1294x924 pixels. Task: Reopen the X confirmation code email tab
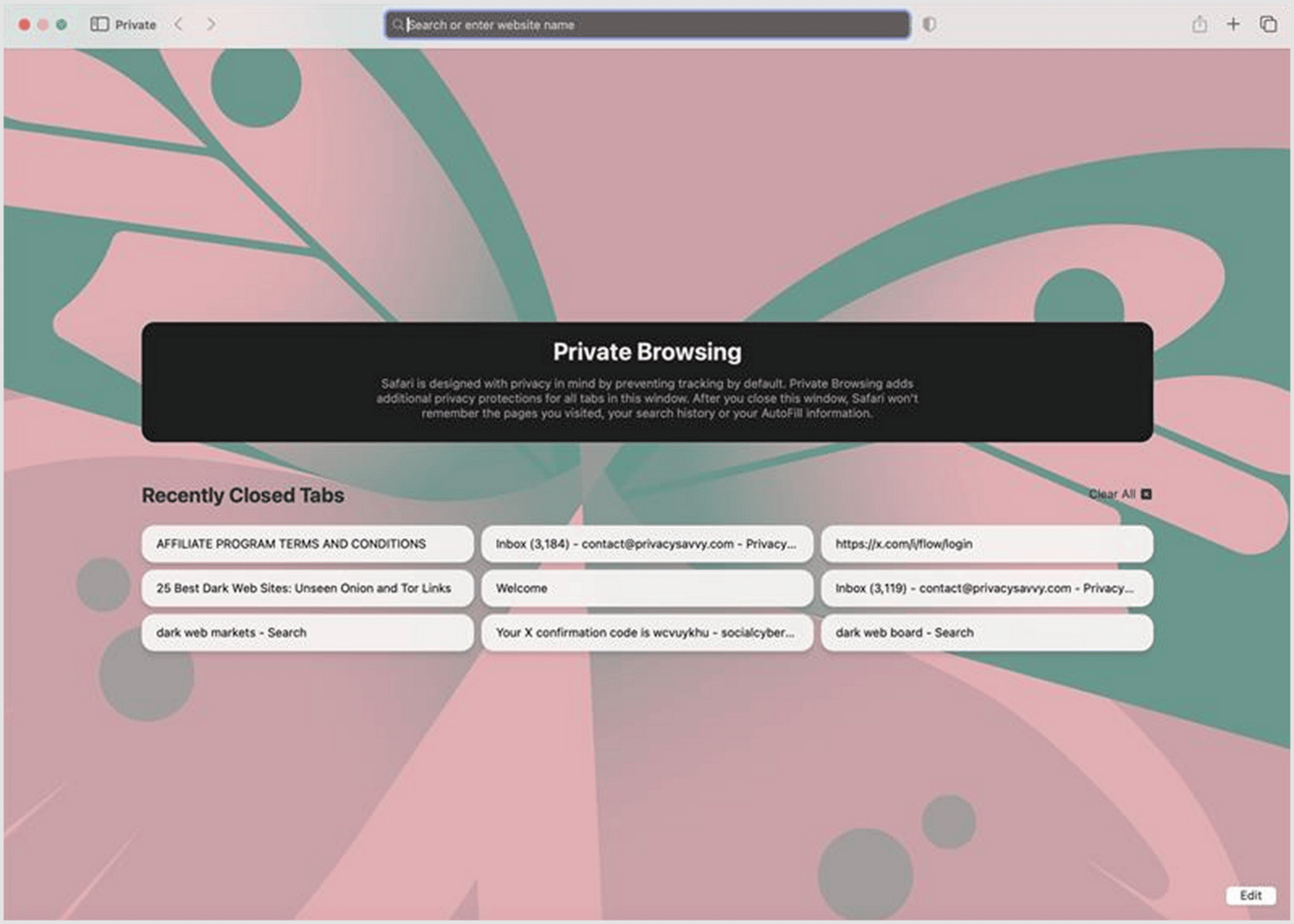(647, 632)
